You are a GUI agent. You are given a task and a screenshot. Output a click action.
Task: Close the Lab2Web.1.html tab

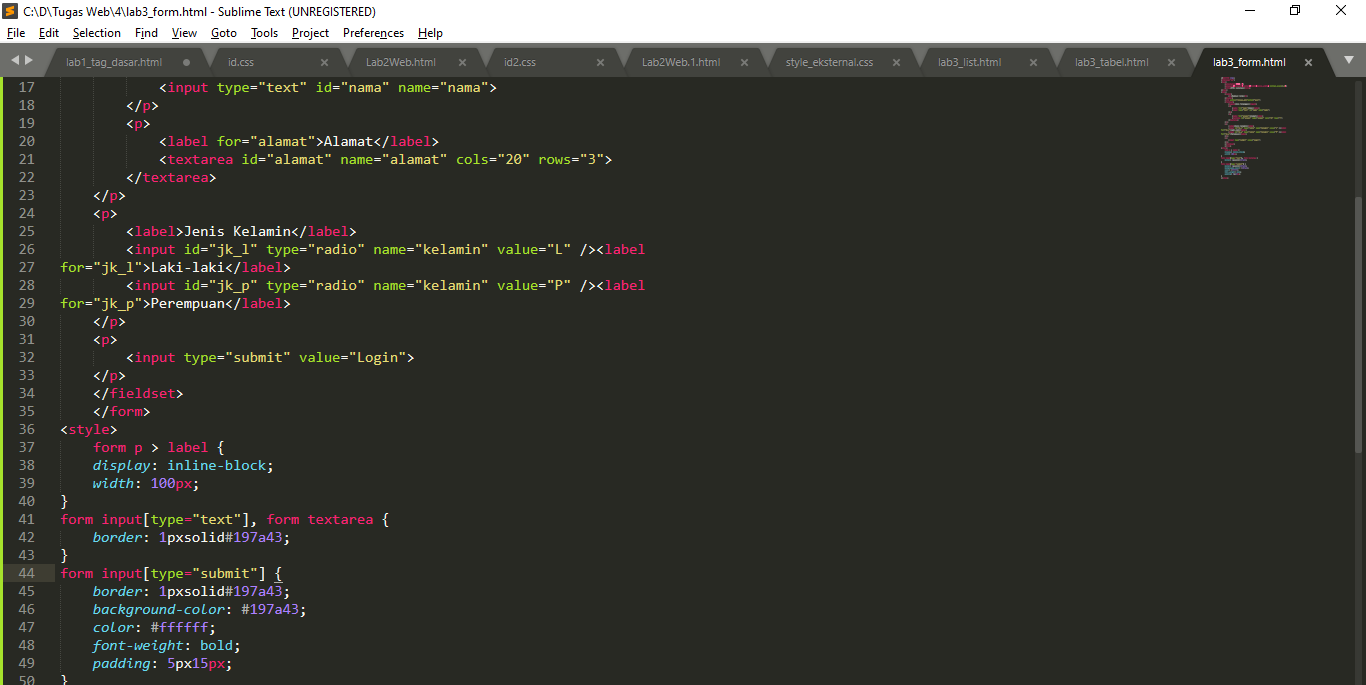tap(744, 61)
